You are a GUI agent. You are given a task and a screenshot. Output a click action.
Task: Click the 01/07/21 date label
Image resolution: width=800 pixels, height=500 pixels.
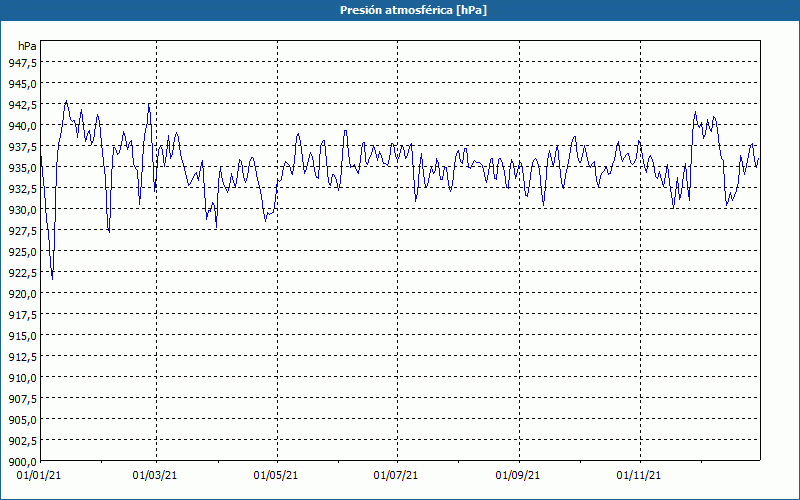396,476
